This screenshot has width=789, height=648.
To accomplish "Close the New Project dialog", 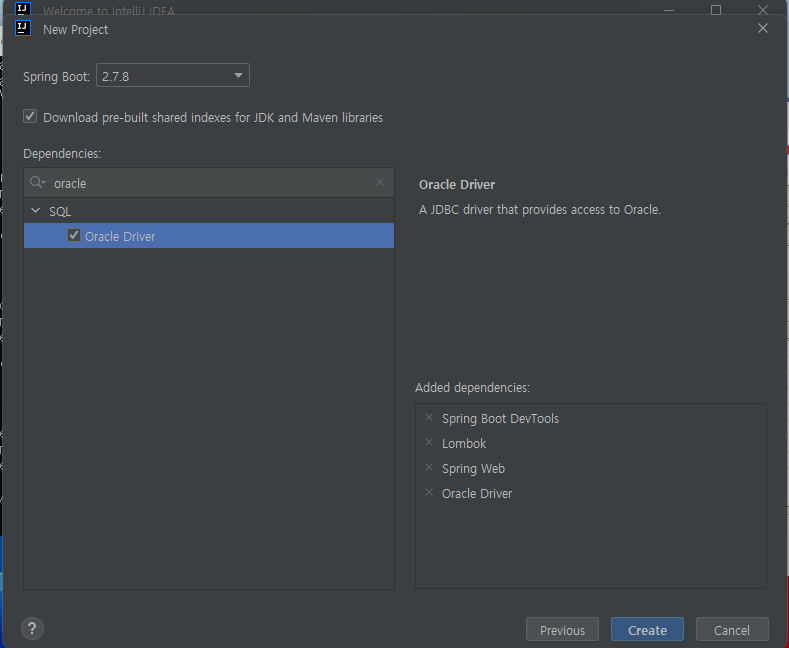I will (x=763, y=28).
